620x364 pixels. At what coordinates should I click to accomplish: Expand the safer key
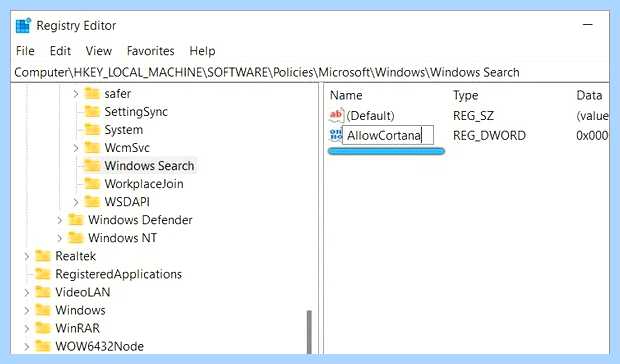76,94
